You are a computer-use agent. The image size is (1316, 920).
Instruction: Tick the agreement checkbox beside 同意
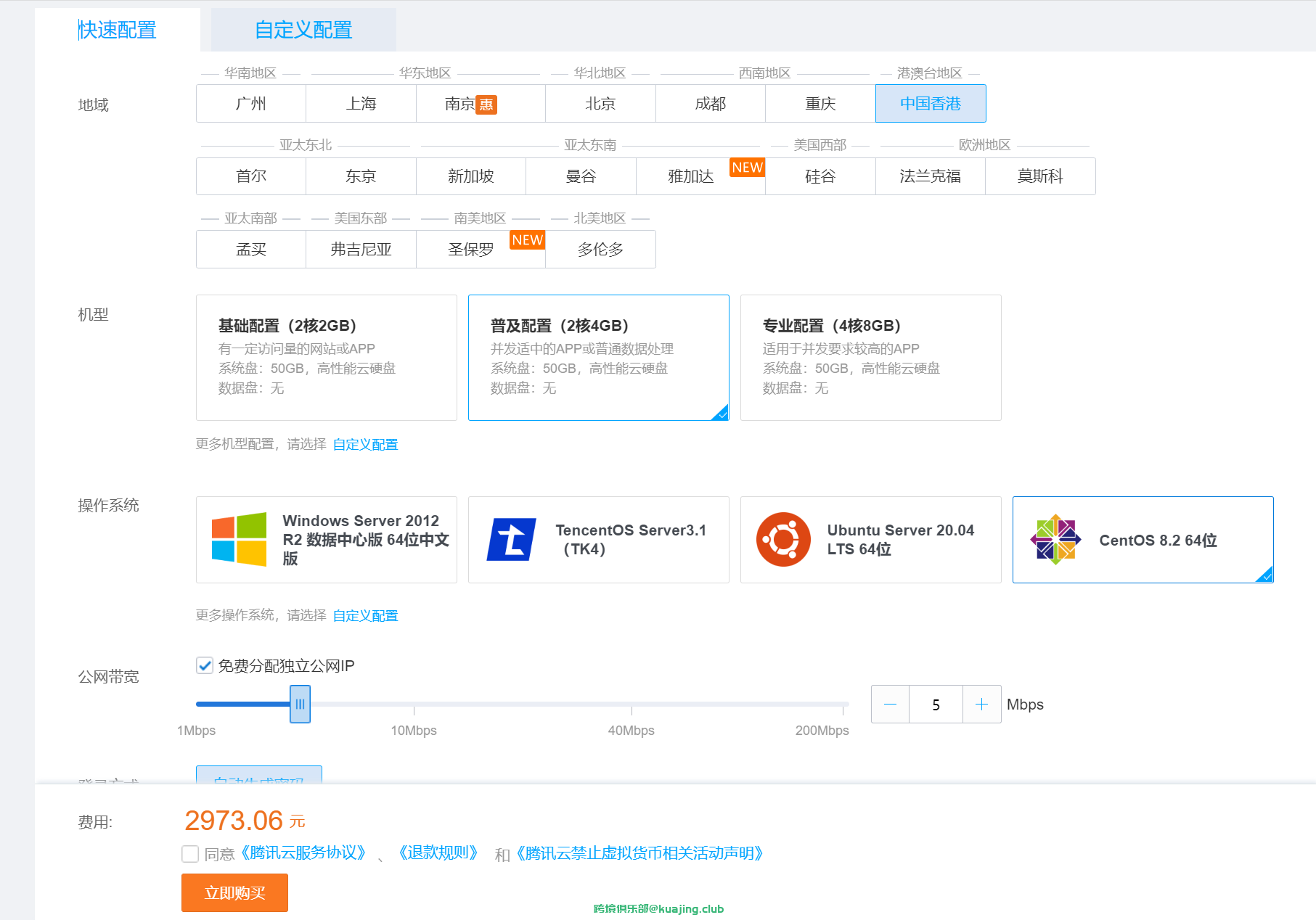[190, 854]
